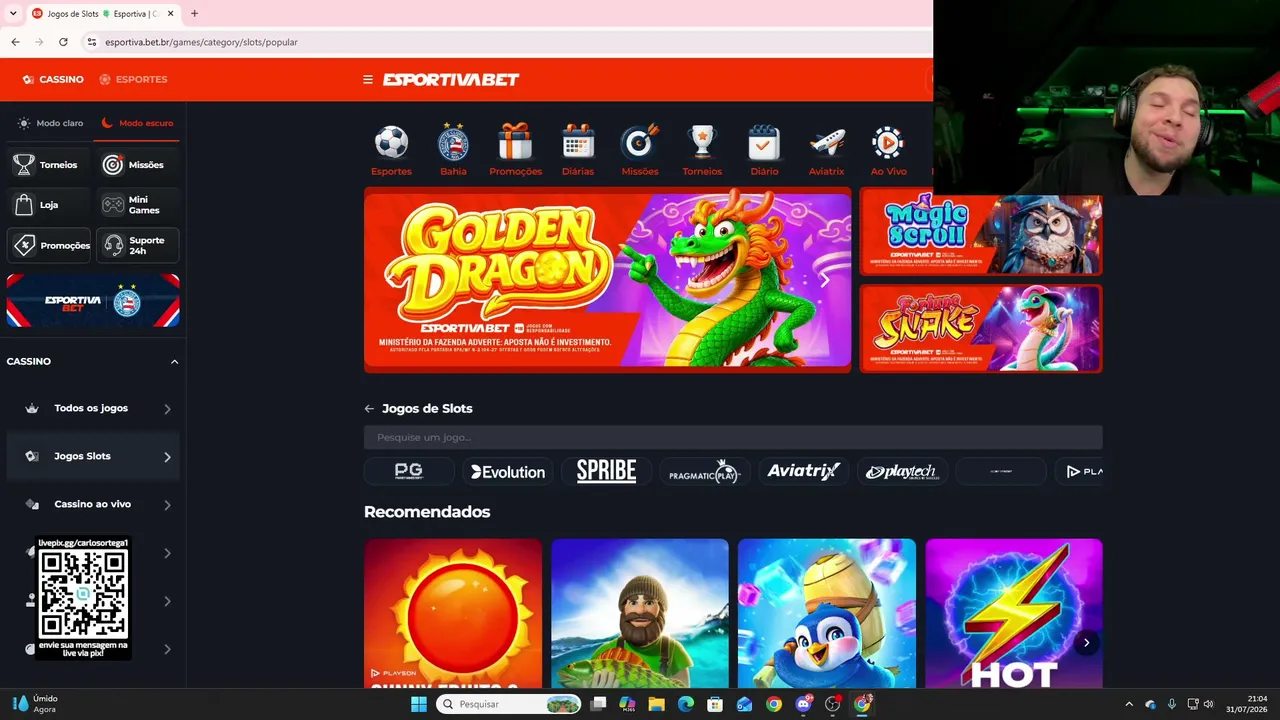Open the Mini Games sidebar button
Viewport: 1280px width, 720px height.
click(137, 205)
